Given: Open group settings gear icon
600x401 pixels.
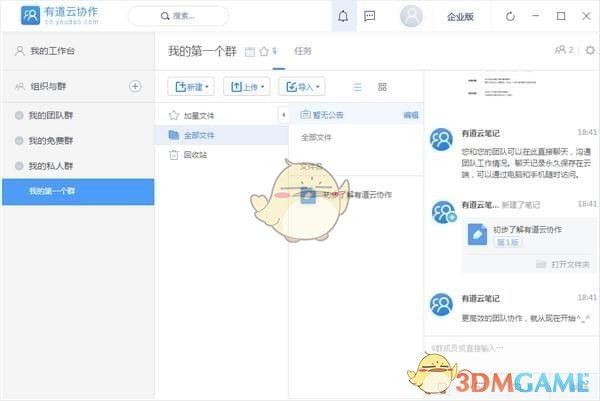Looking at the screenshot, I should (x=590, y=50).
